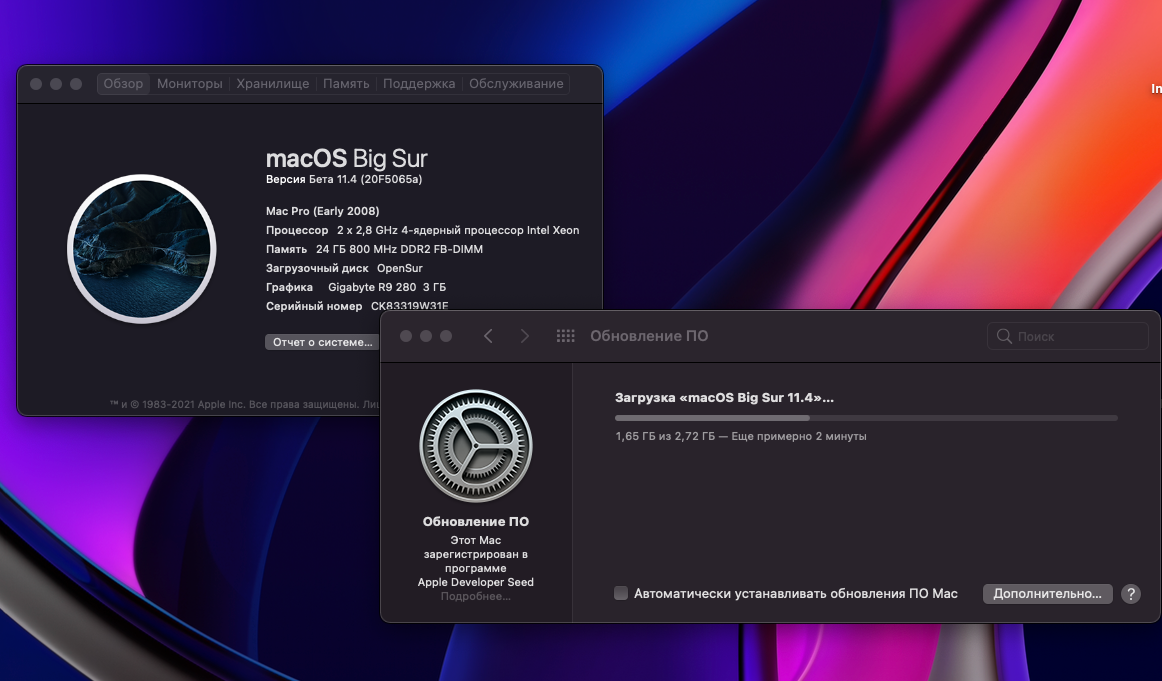Click the magnifying glass search icon
This screenshot has width=1162, height=681.
click(x=1004, y=336)
